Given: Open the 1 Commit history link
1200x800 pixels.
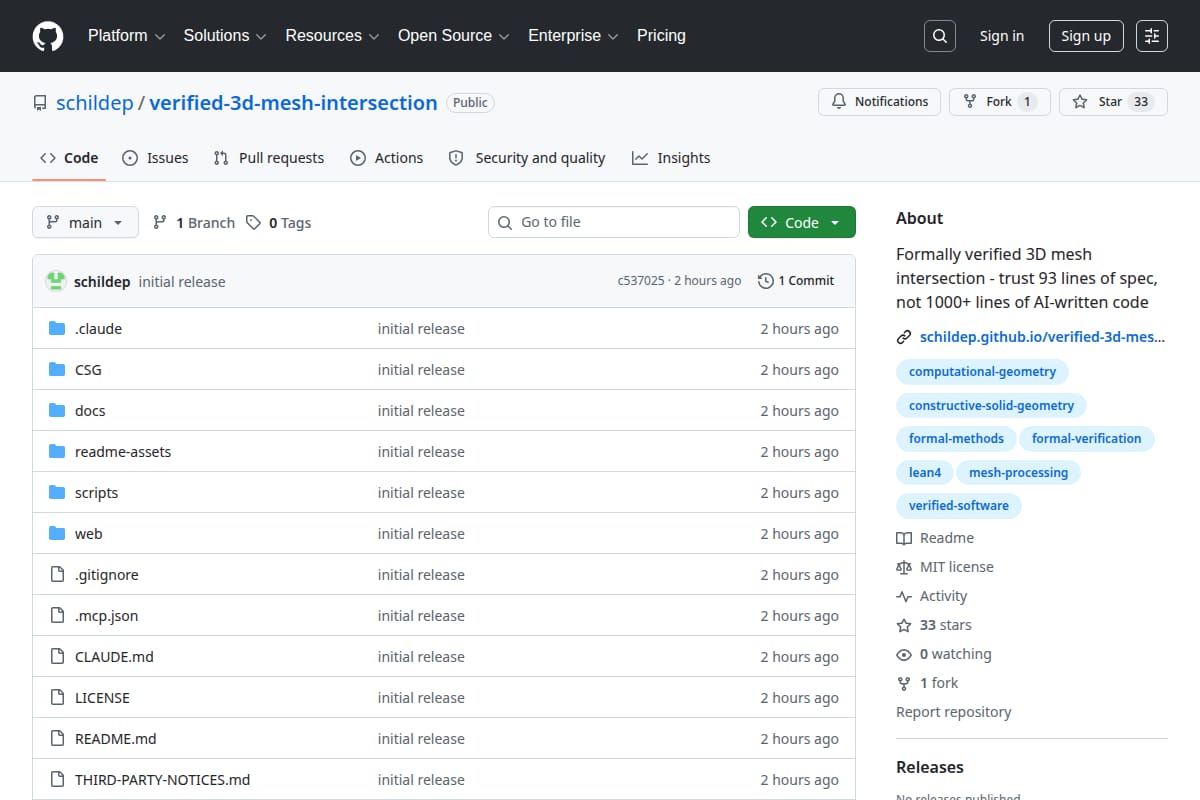Looking at the screenshot, I should click(x=796, y=281).
